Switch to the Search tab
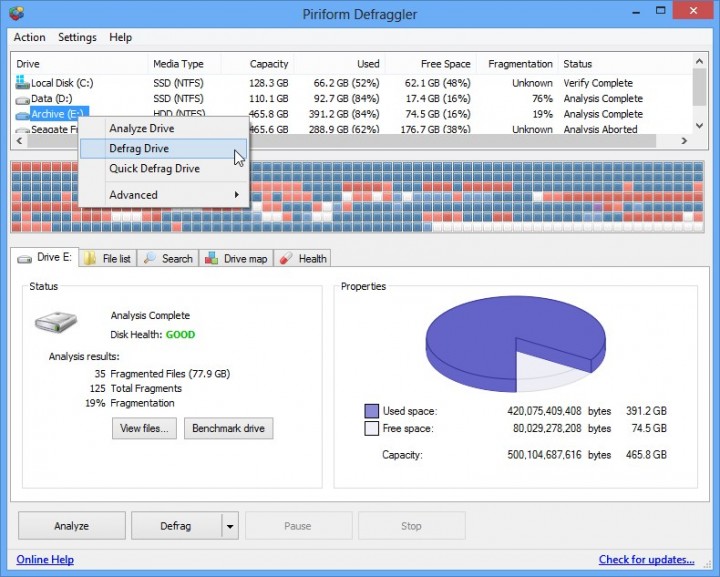Viewport: 720px width, 577px height. (x=168, y=258)
